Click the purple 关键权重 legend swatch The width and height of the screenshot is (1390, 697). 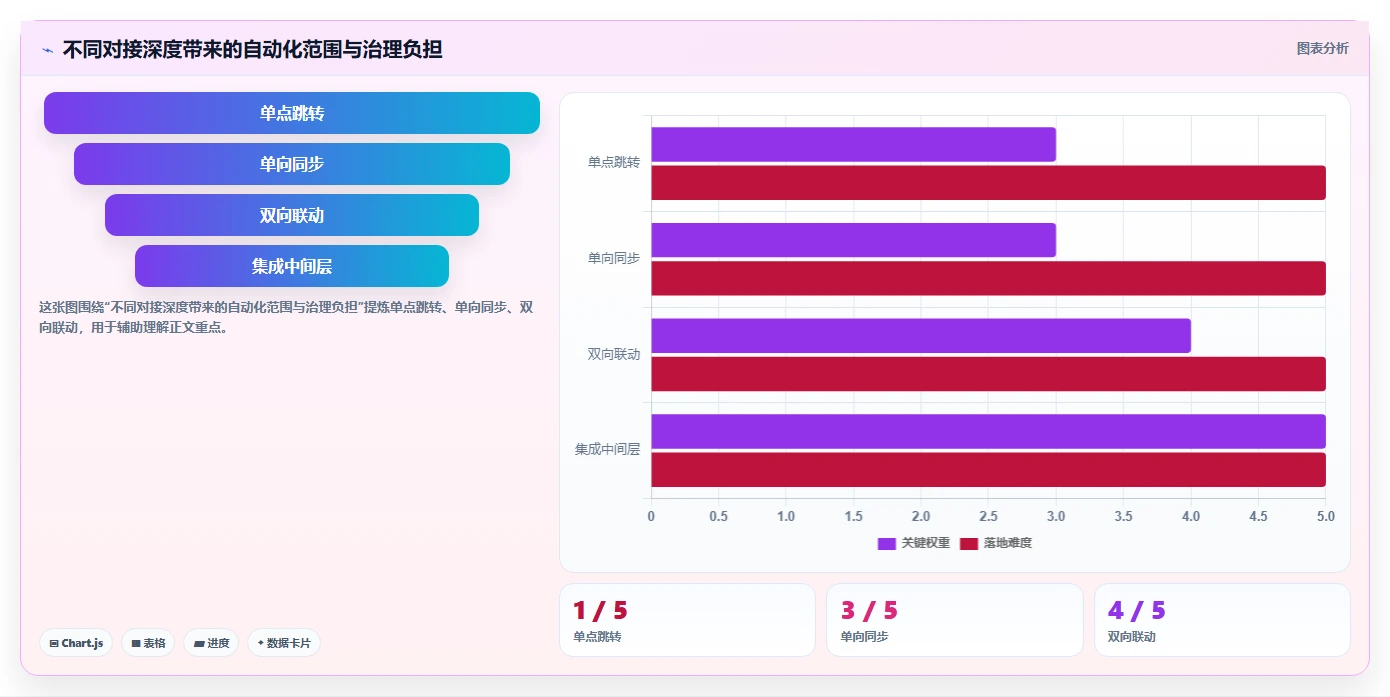click(887, 543)
